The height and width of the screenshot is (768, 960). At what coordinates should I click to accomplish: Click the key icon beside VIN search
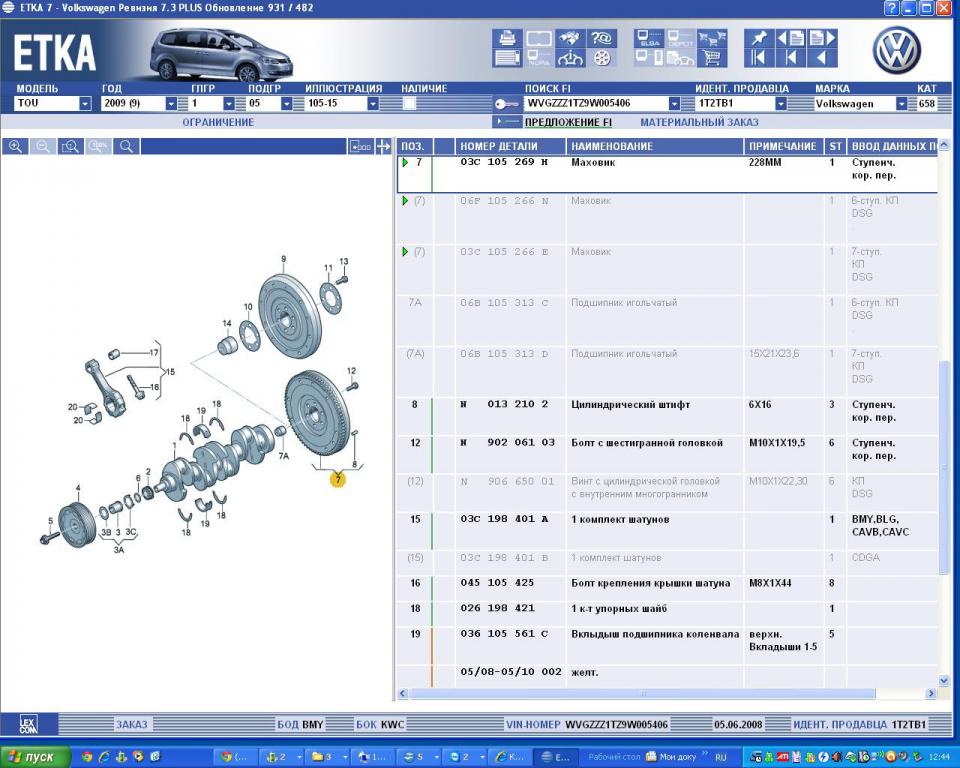506,104
